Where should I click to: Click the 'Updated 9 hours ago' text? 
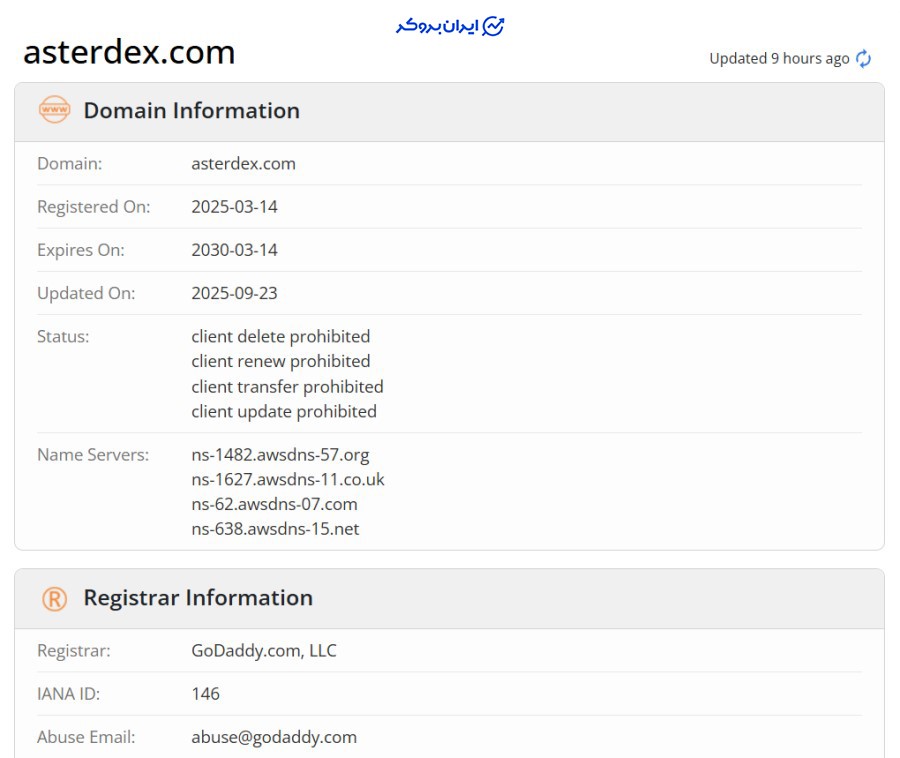click(779, 59)
